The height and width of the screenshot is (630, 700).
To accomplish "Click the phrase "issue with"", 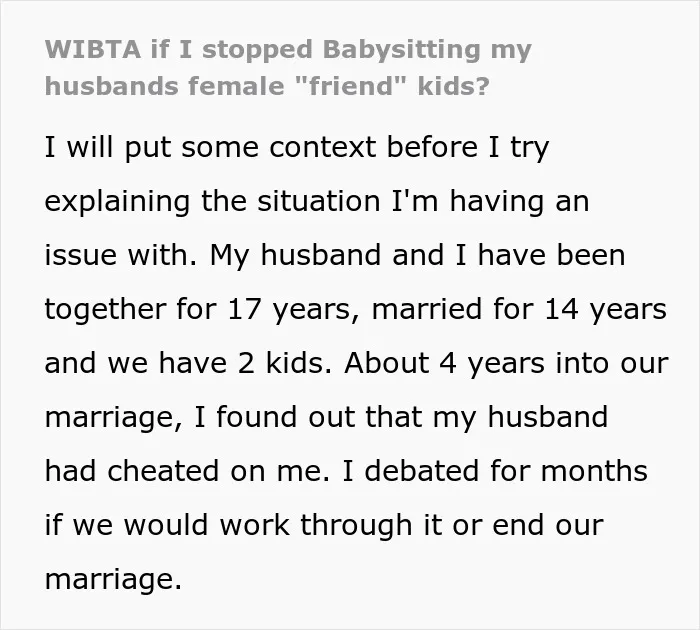I will [116, 256].
